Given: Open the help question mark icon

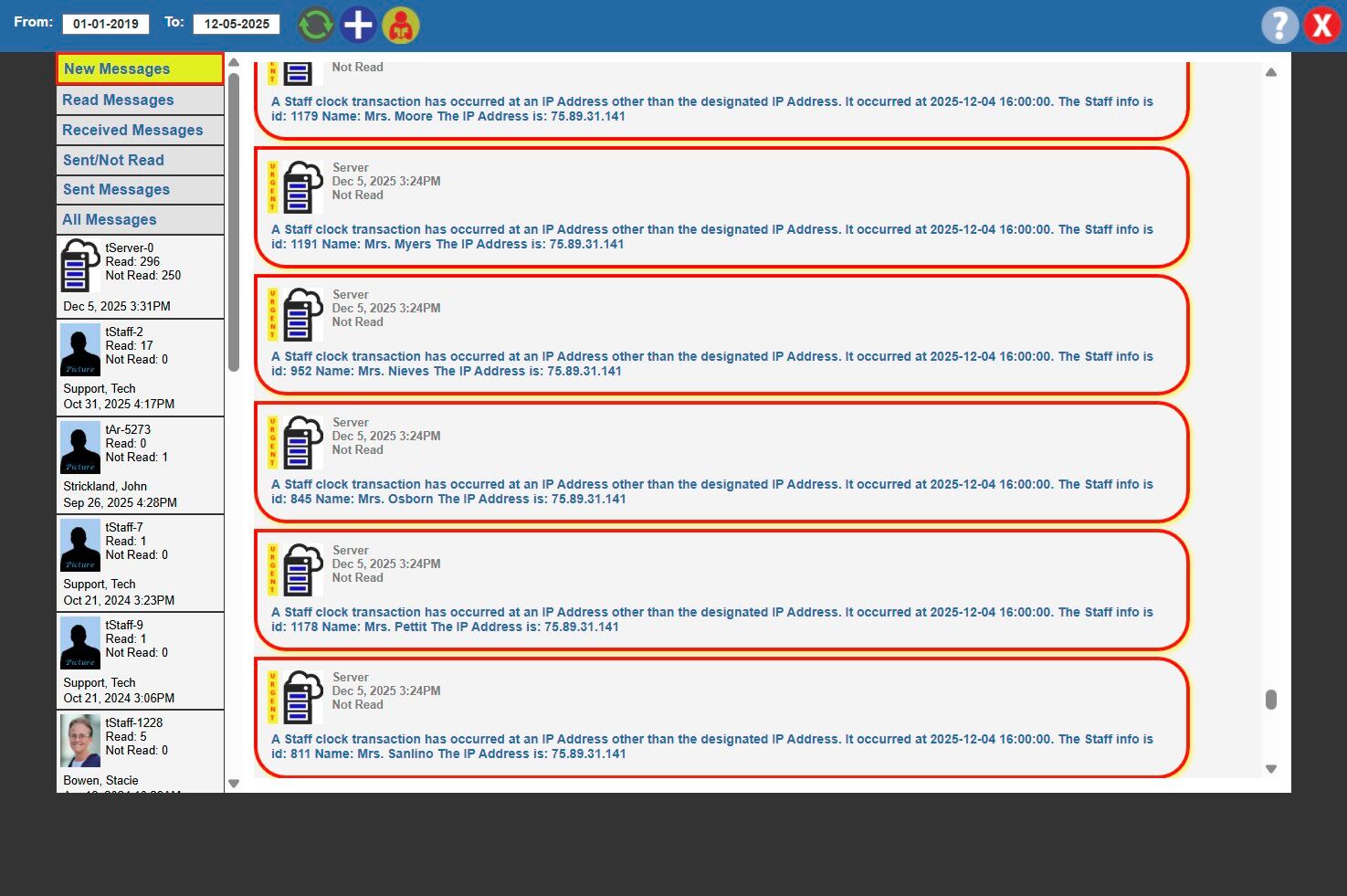Looking at the screenshot, I should point(1279,26).
